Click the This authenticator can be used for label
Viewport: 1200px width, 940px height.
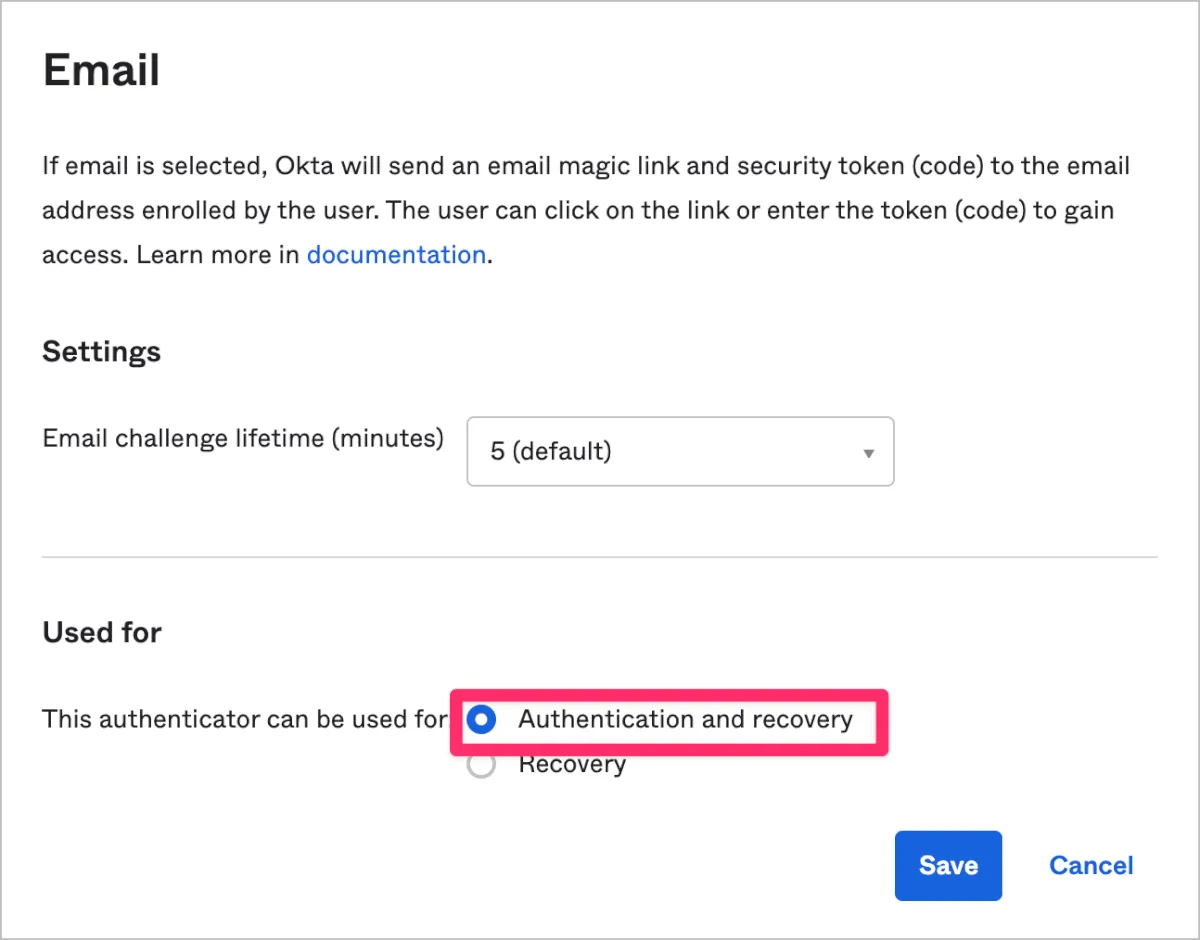click(x=244, y=720)
